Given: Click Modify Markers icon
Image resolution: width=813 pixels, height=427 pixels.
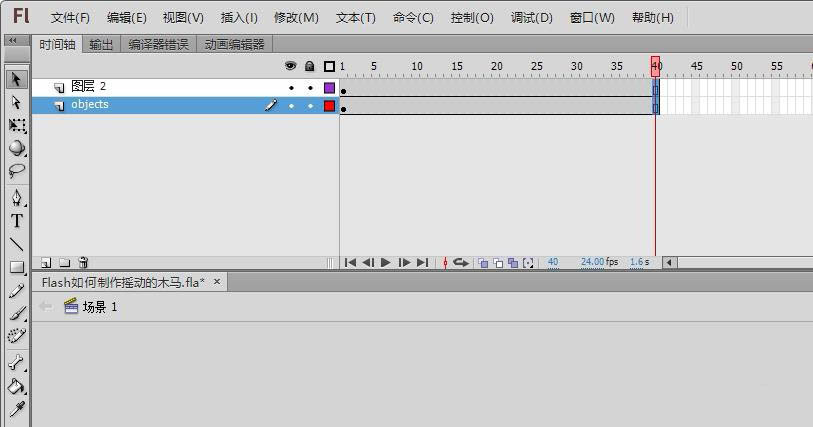Looking at the screenshot, I should (x=528, y=263).
